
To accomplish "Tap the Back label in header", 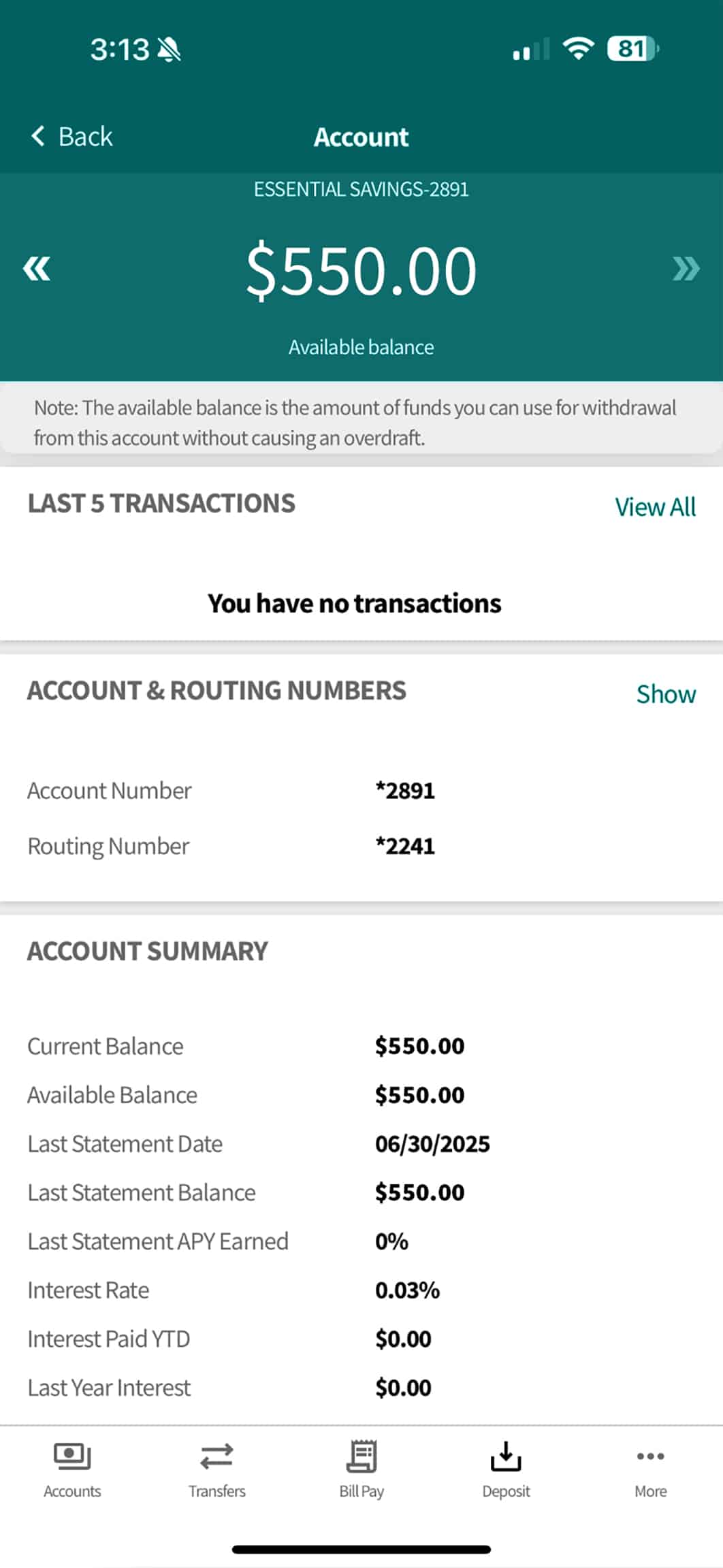I will click(x=85, y=137).
